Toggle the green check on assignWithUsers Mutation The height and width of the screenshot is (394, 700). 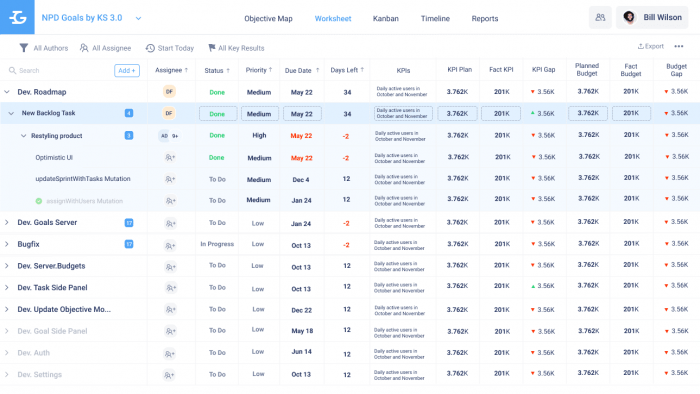(x=39, y=201)
